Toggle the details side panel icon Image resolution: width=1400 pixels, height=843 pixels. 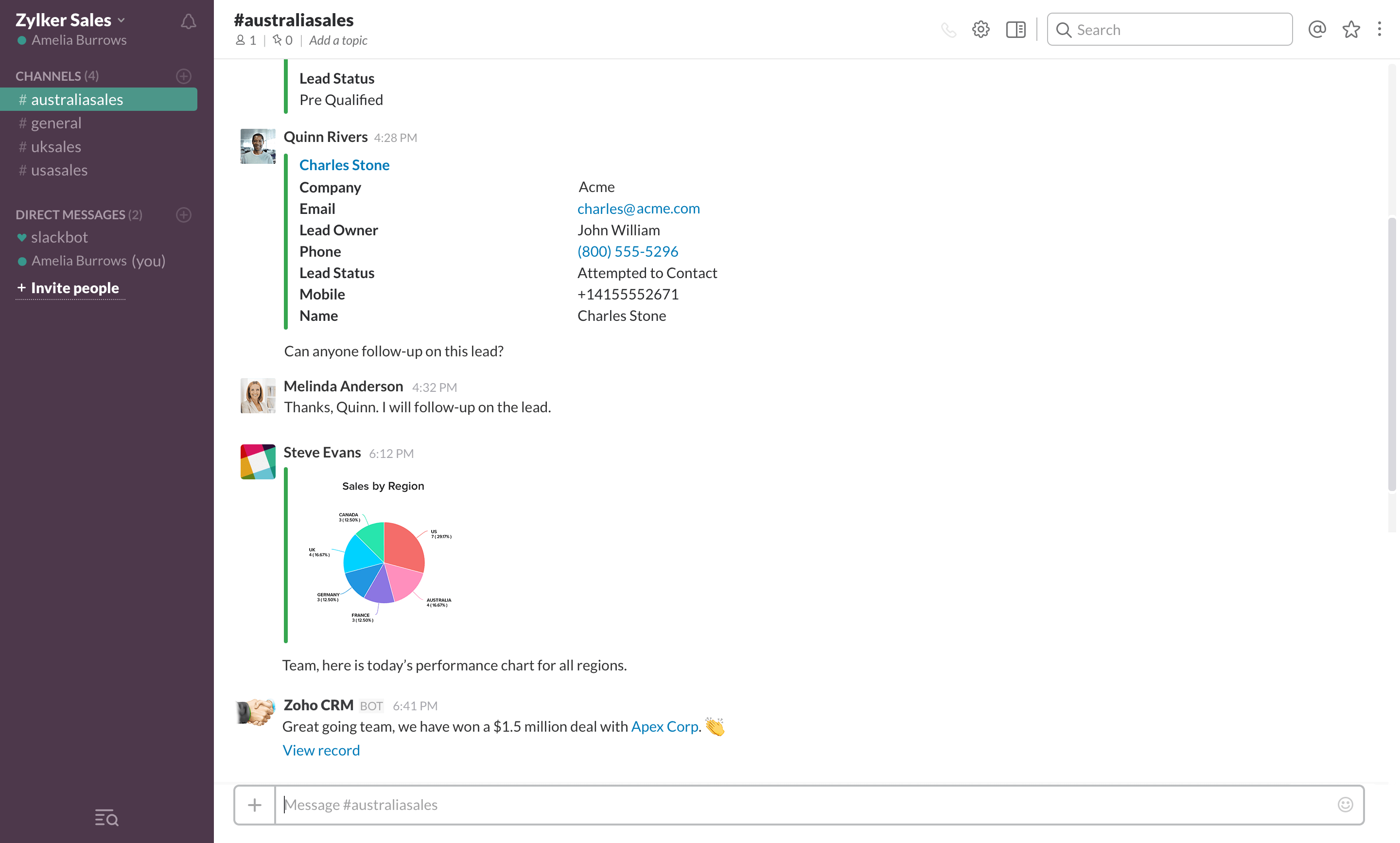pyautogui.click(x=1015, y=30)
